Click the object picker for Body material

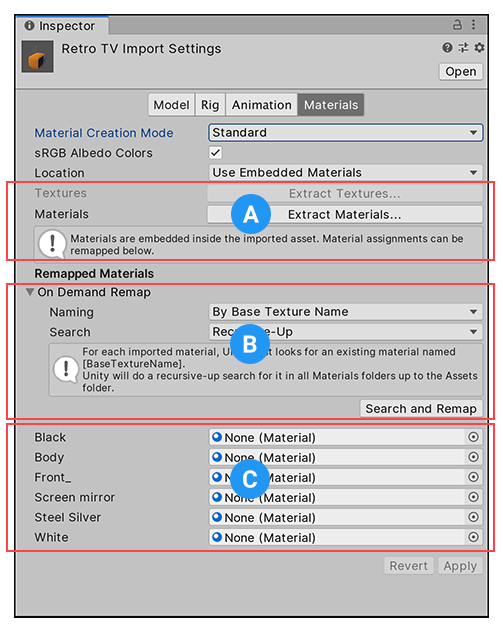[474, 457]
